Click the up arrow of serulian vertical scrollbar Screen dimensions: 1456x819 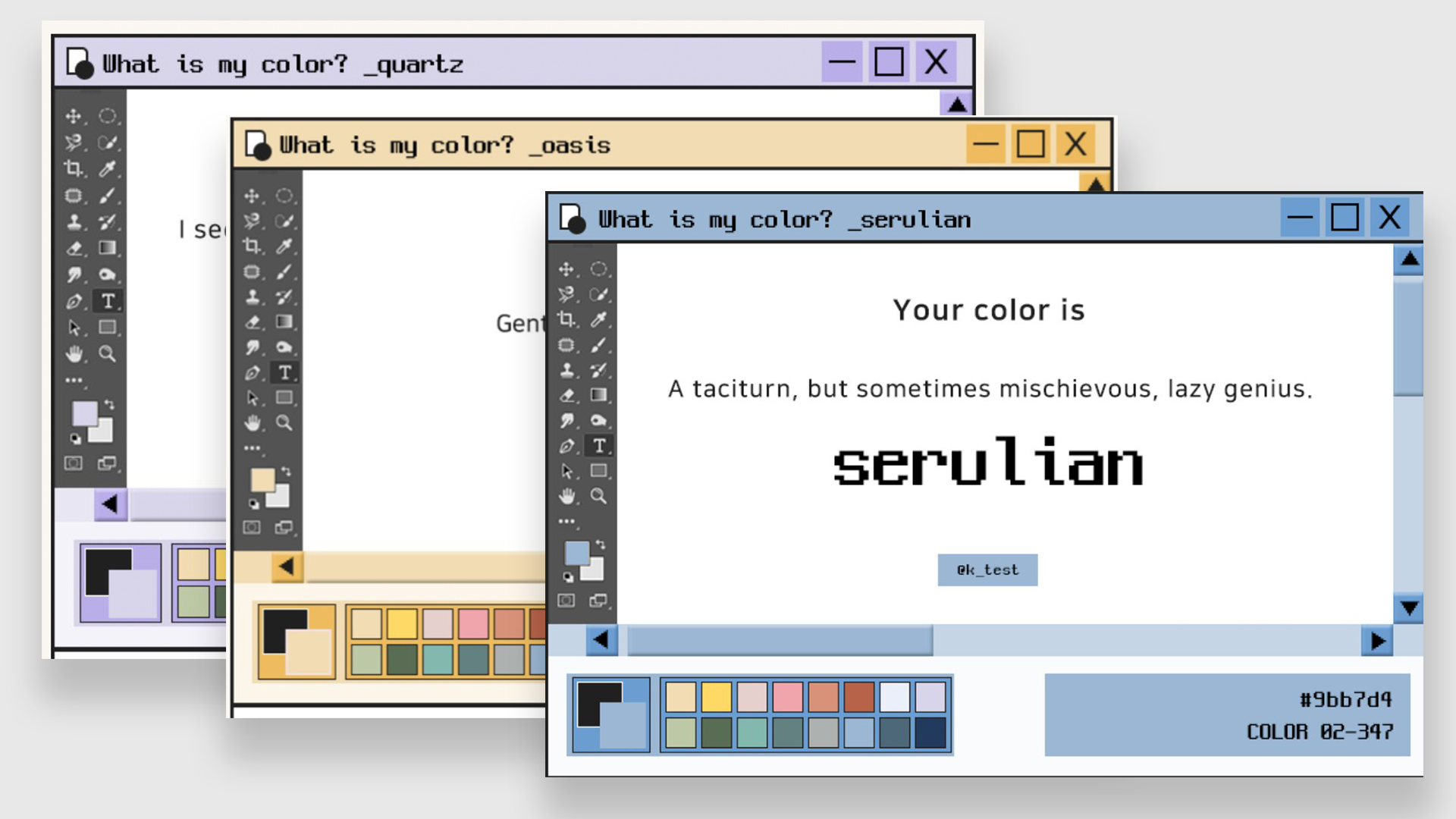[x=1409, y=260]
